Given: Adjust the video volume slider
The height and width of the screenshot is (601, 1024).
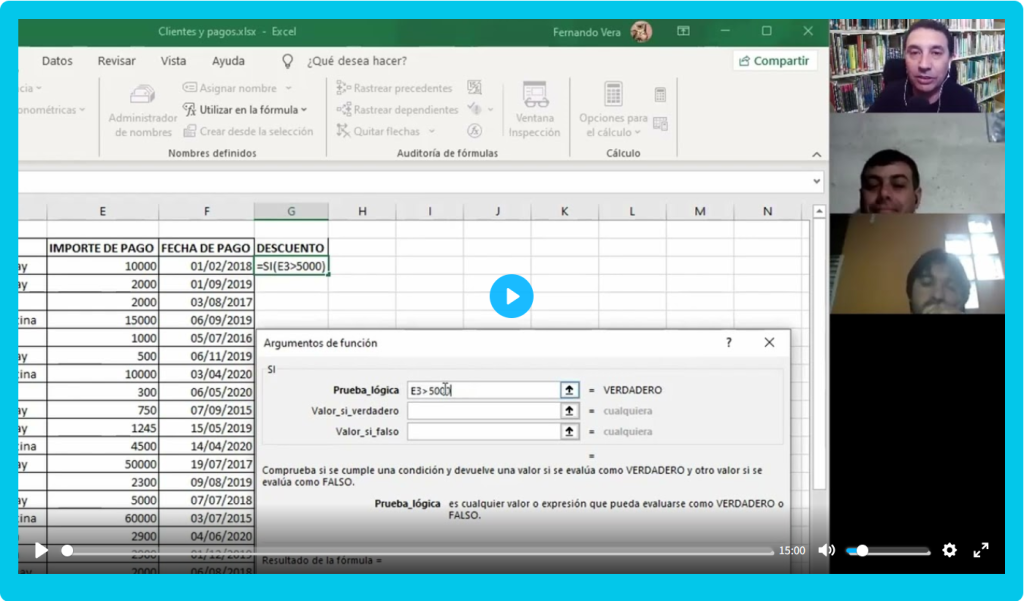Looking at the screenshot, I should click(888, 551).
